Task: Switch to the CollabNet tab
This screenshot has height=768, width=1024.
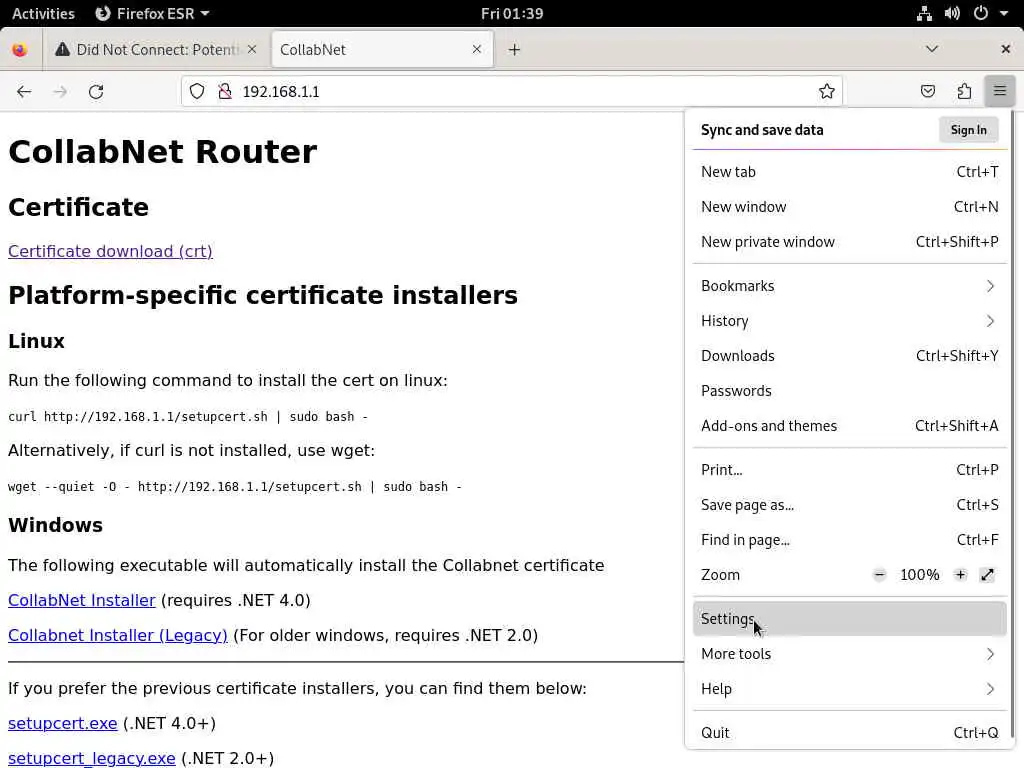Action: 382,50
